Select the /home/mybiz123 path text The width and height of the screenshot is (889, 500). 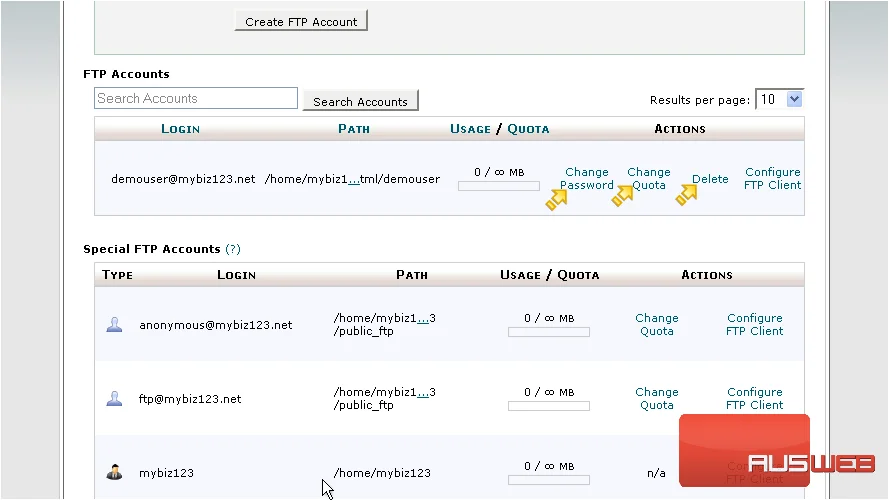click(x=382, y=473)
